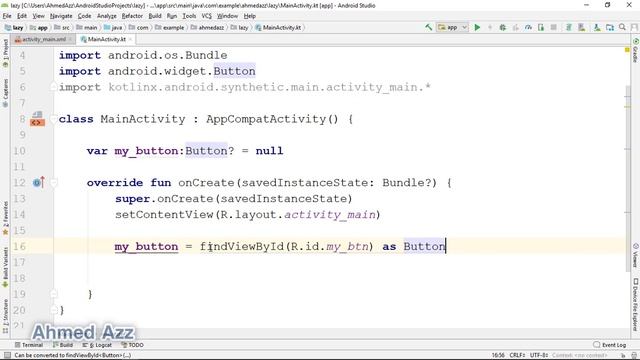Click the MainActivity.kt breadcrumb
640x360 pixels.
pos(278,27)
